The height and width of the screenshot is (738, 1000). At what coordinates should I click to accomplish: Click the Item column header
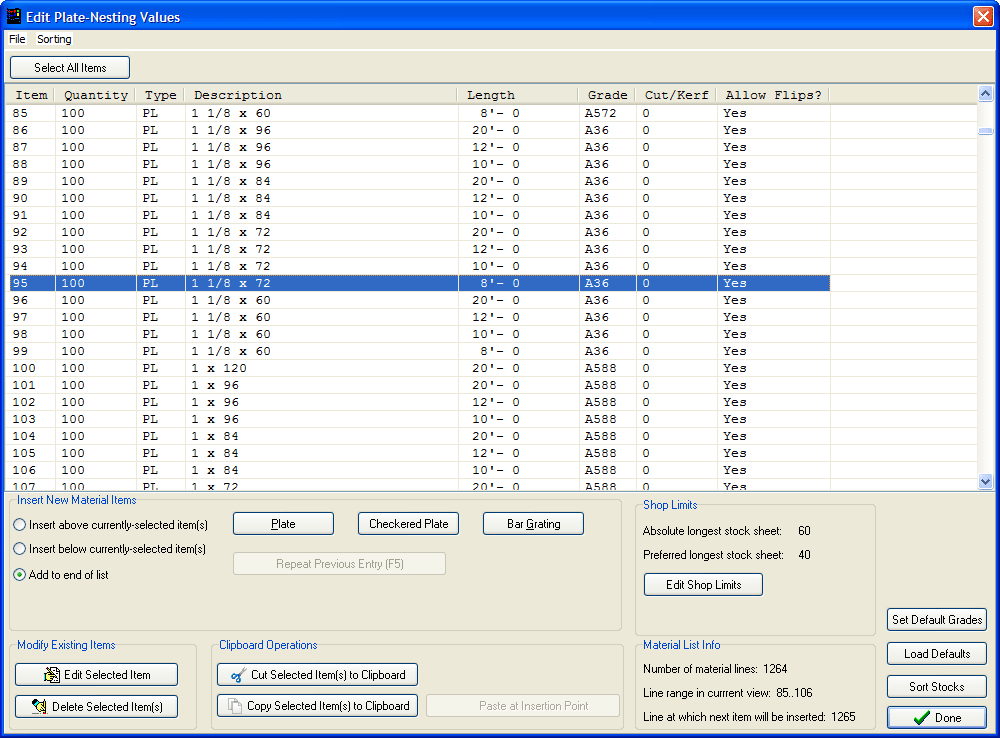point(31,95)
